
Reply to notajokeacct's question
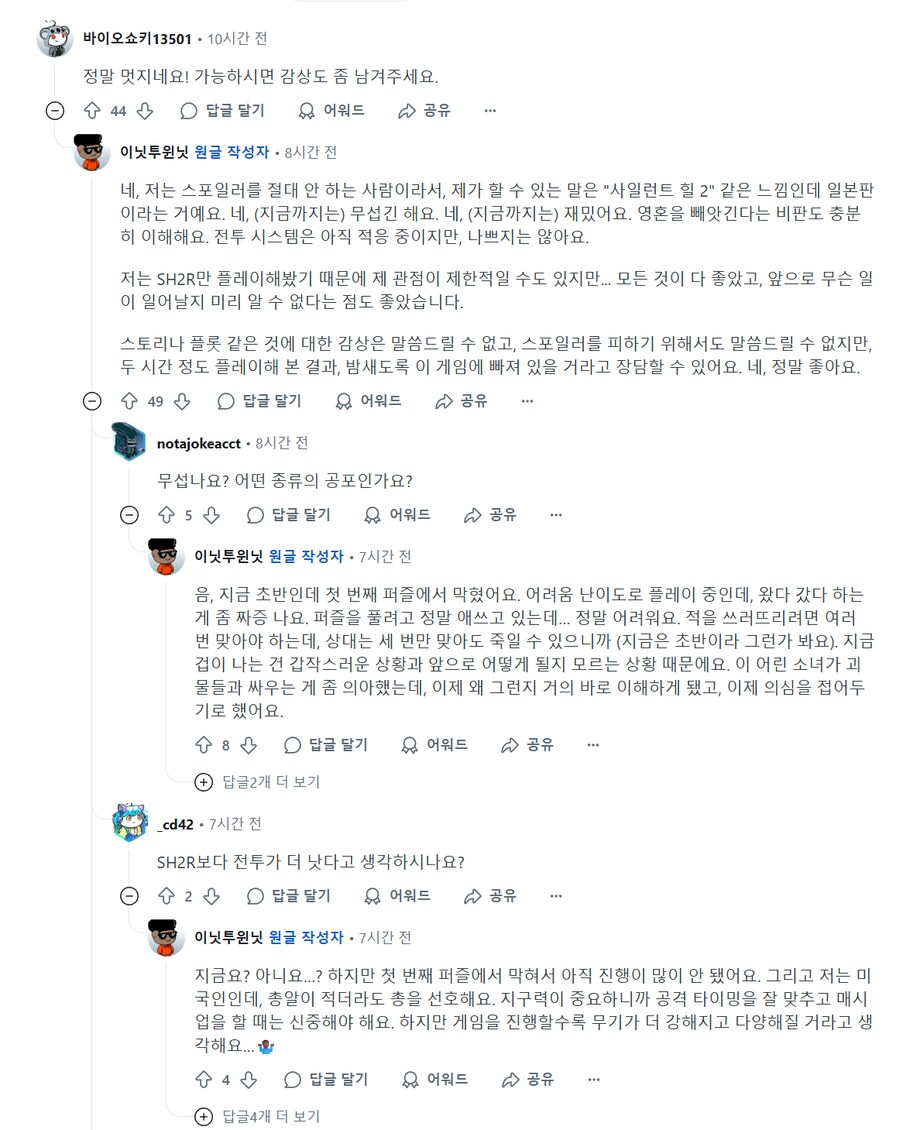288,515
